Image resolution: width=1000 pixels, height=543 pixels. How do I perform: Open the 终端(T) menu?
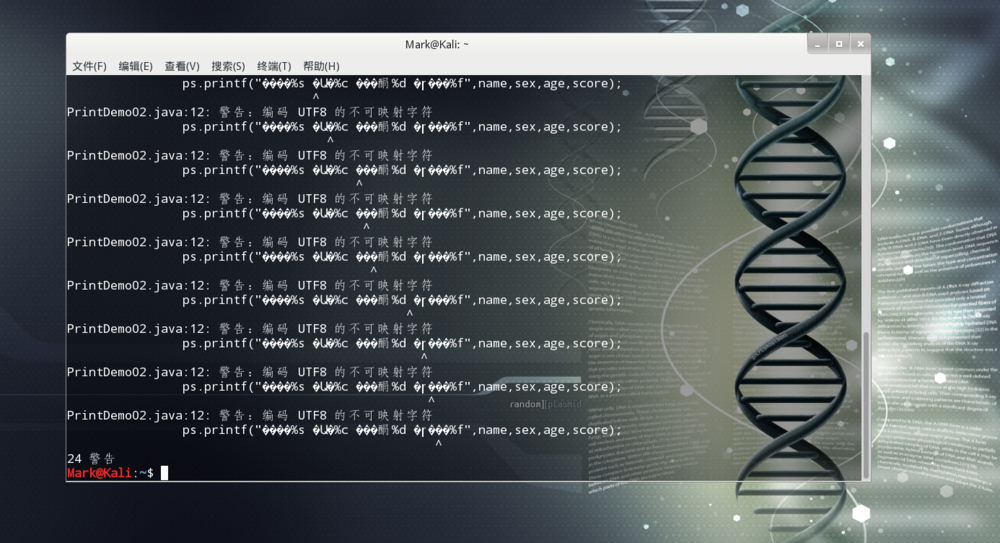pyautogui.click(x=274, y=66)
